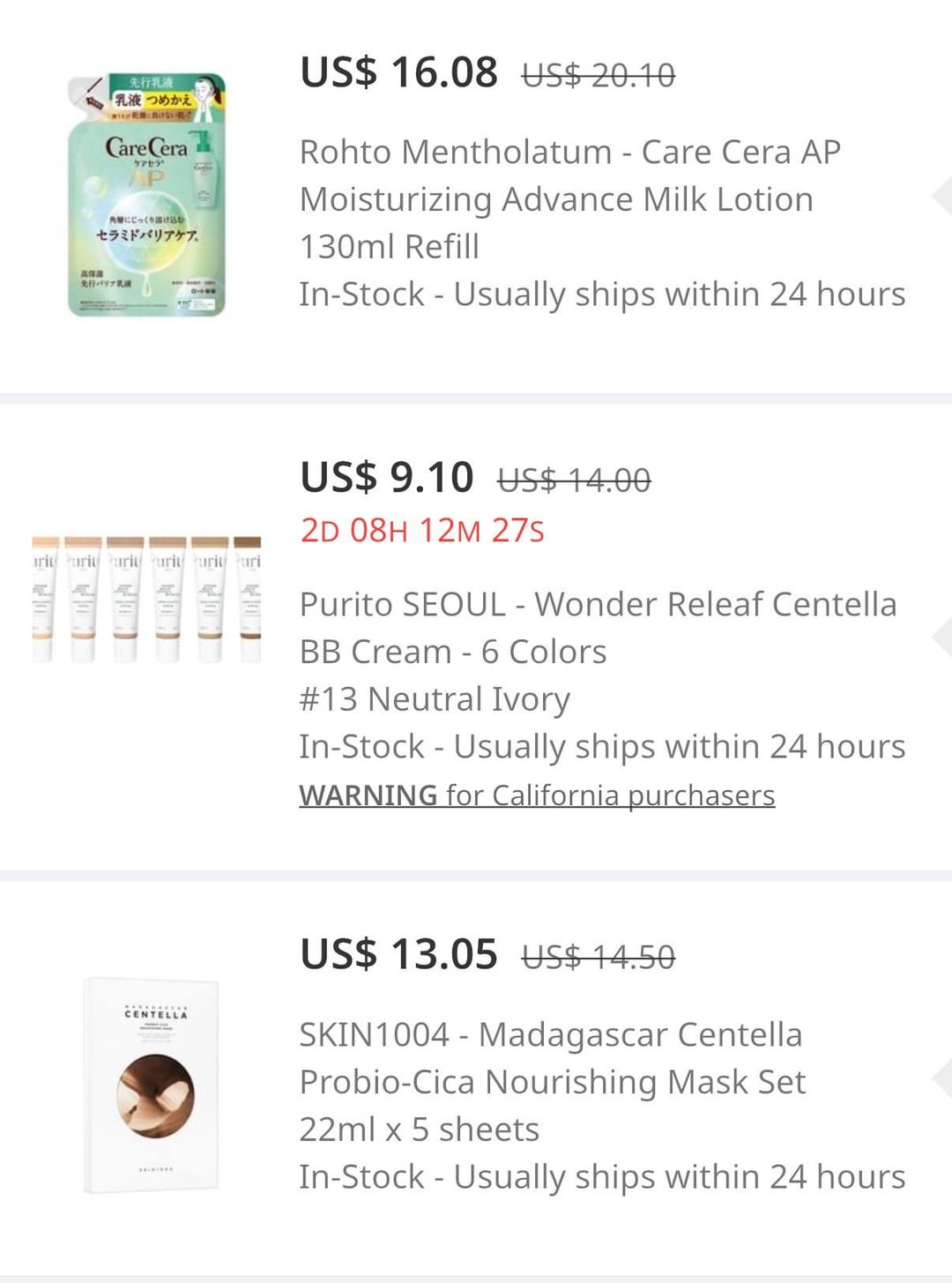Tap the swipe arrow beside Purito BB Cream
Viewport: 952px width, 1283px height.
[x=941, y=637]
